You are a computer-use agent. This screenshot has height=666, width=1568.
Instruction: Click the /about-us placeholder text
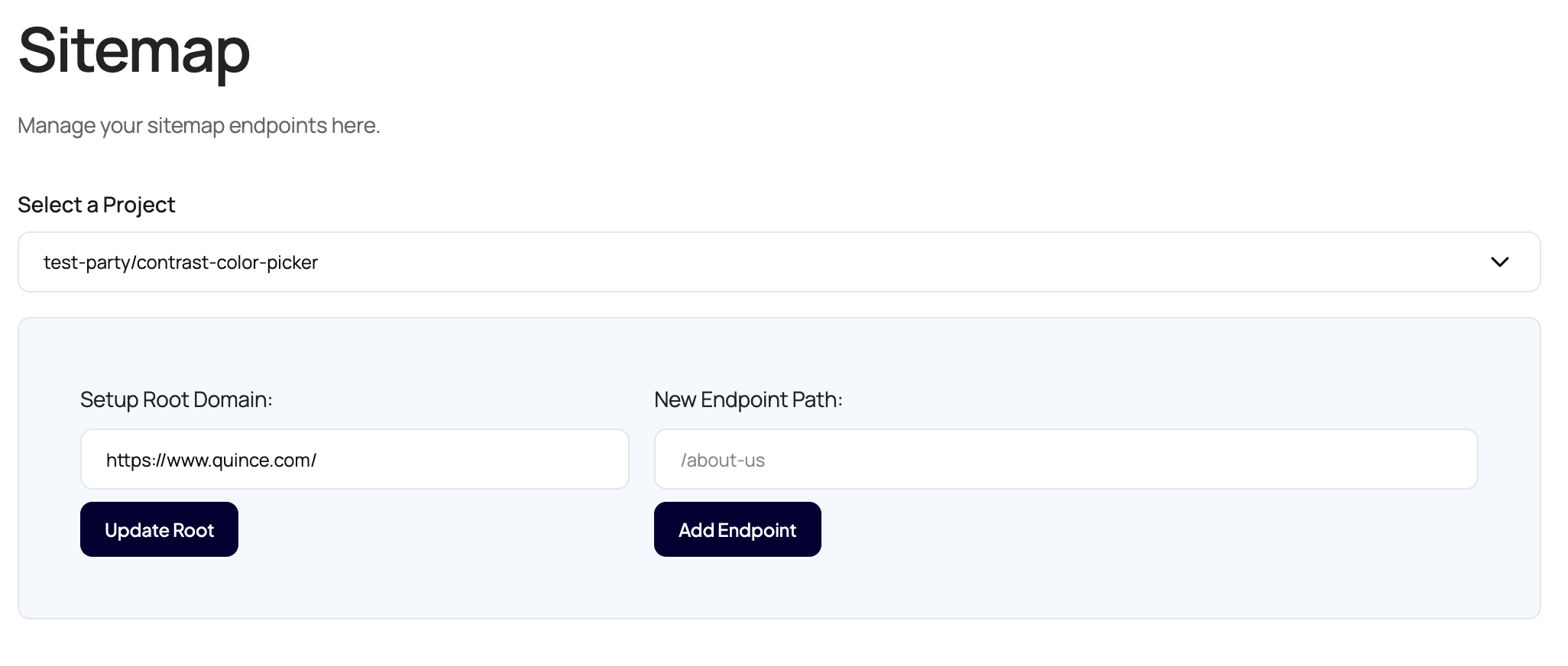point(722,460)
